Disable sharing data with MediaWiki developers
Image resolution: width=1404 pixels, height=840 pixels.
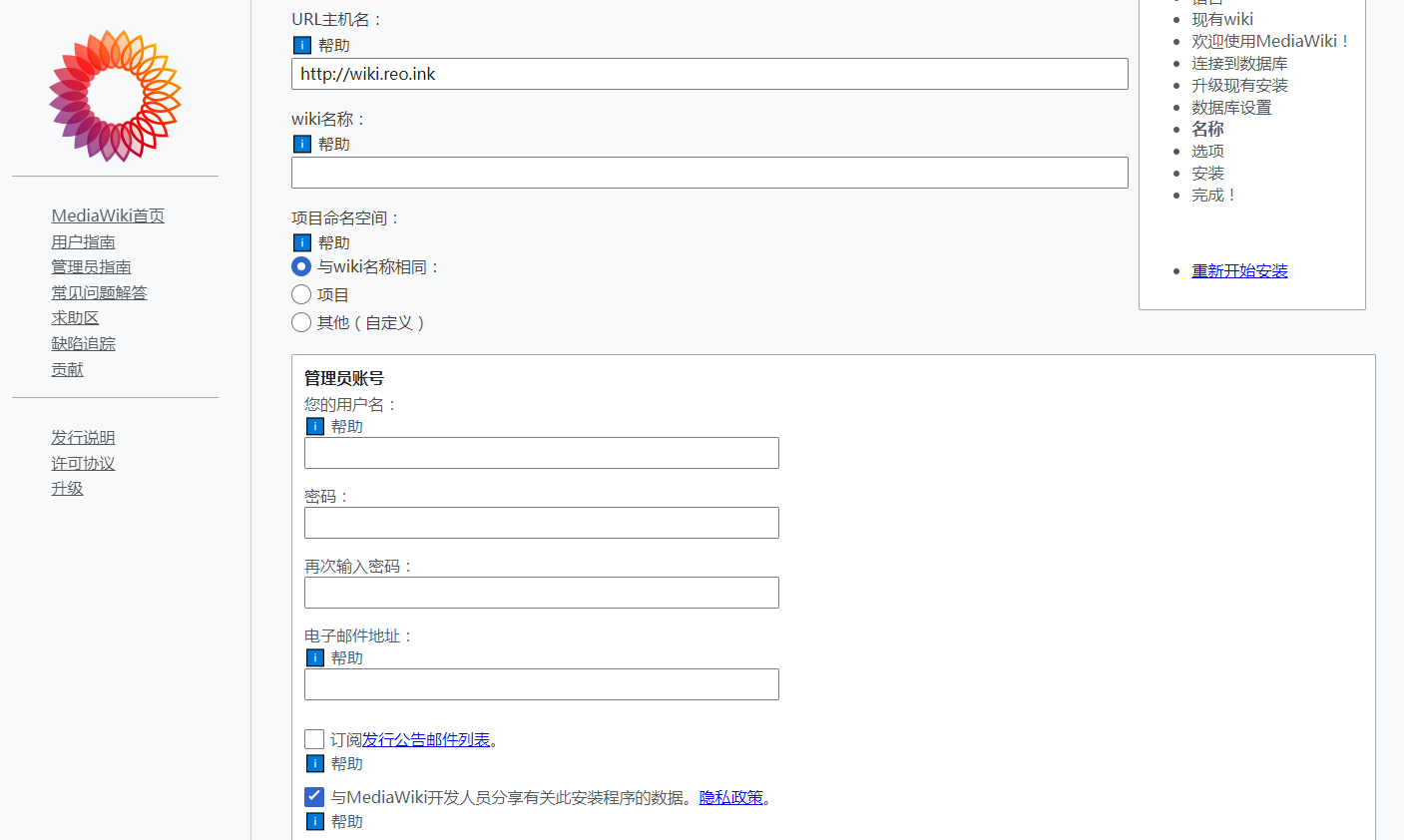(314, 796)
